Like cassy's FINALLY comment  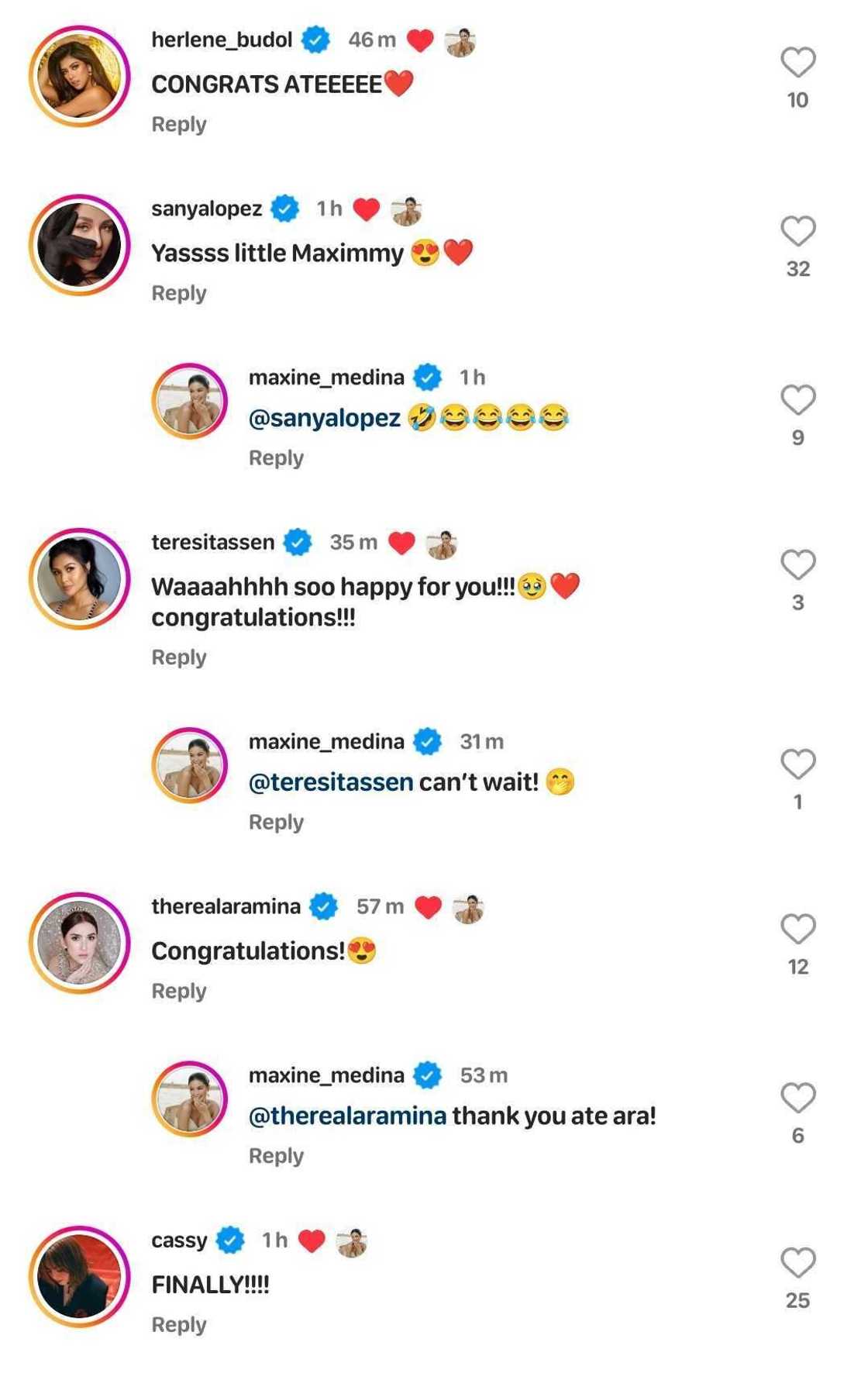[797, 1263]
